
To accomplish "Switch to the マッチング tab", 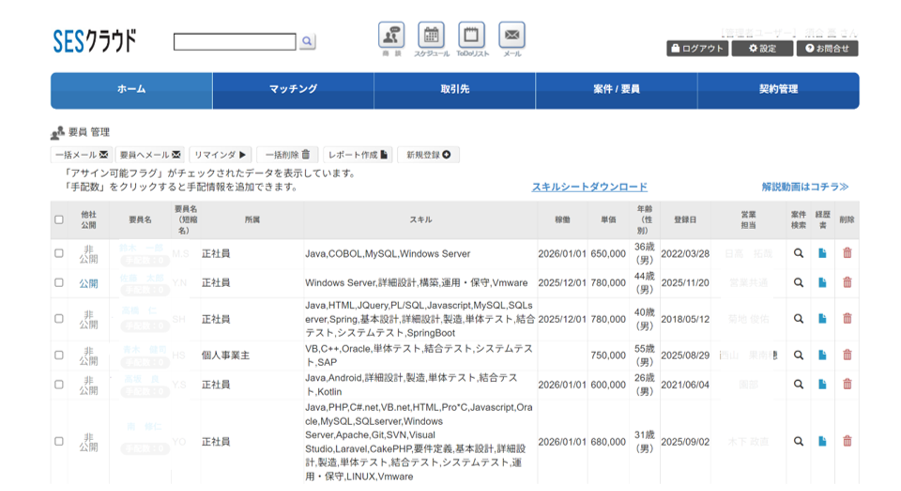I will coord(293,90).
